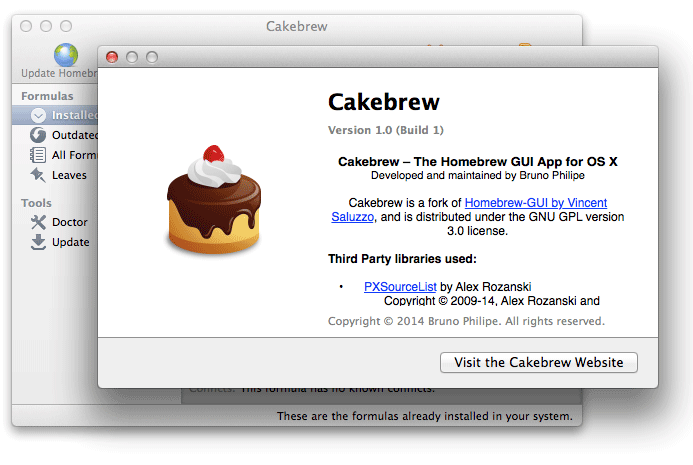Click the Cakebrew main window title

[x=297, y=27]
